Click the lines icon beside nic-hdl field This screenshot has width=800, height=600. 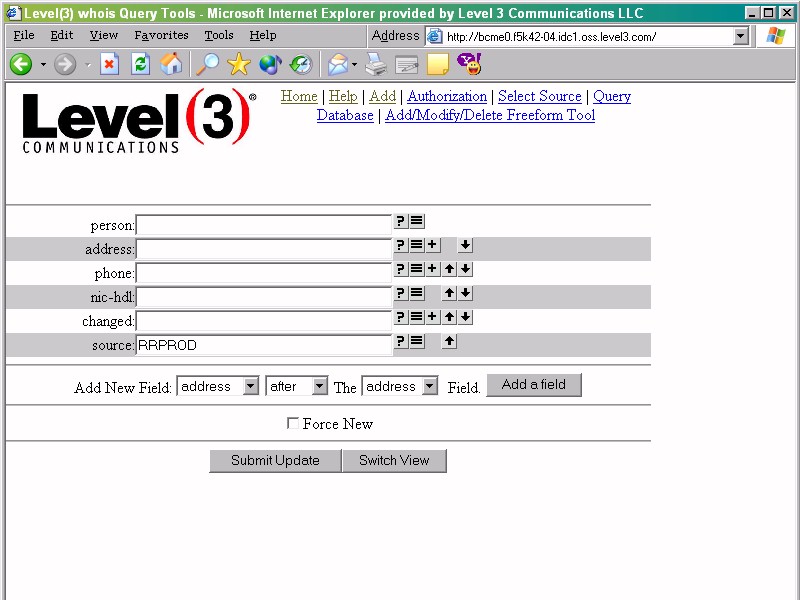point(416,293)
